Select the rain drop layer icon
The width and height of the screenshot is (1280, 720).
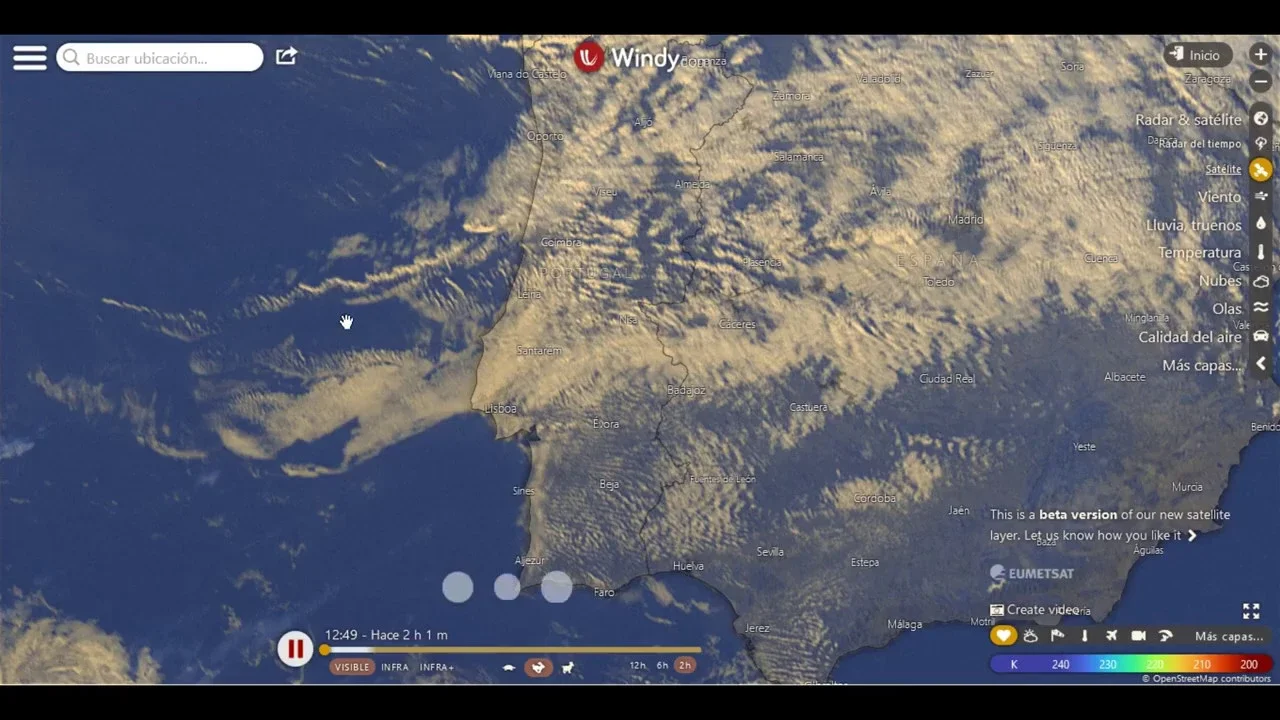(1261, 224)
